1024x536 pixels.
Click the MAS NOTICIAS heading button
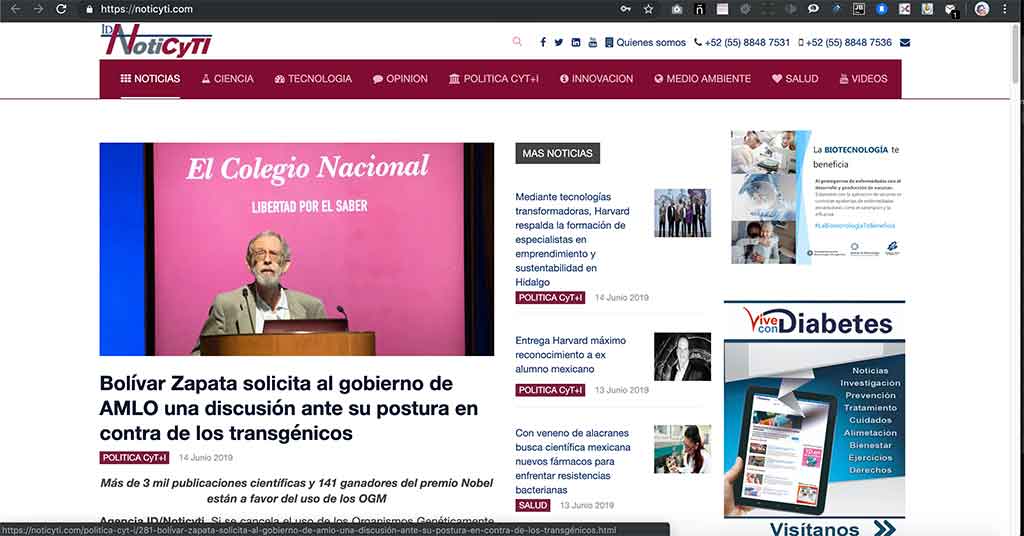pyautogui.click(x=557, y=153)
